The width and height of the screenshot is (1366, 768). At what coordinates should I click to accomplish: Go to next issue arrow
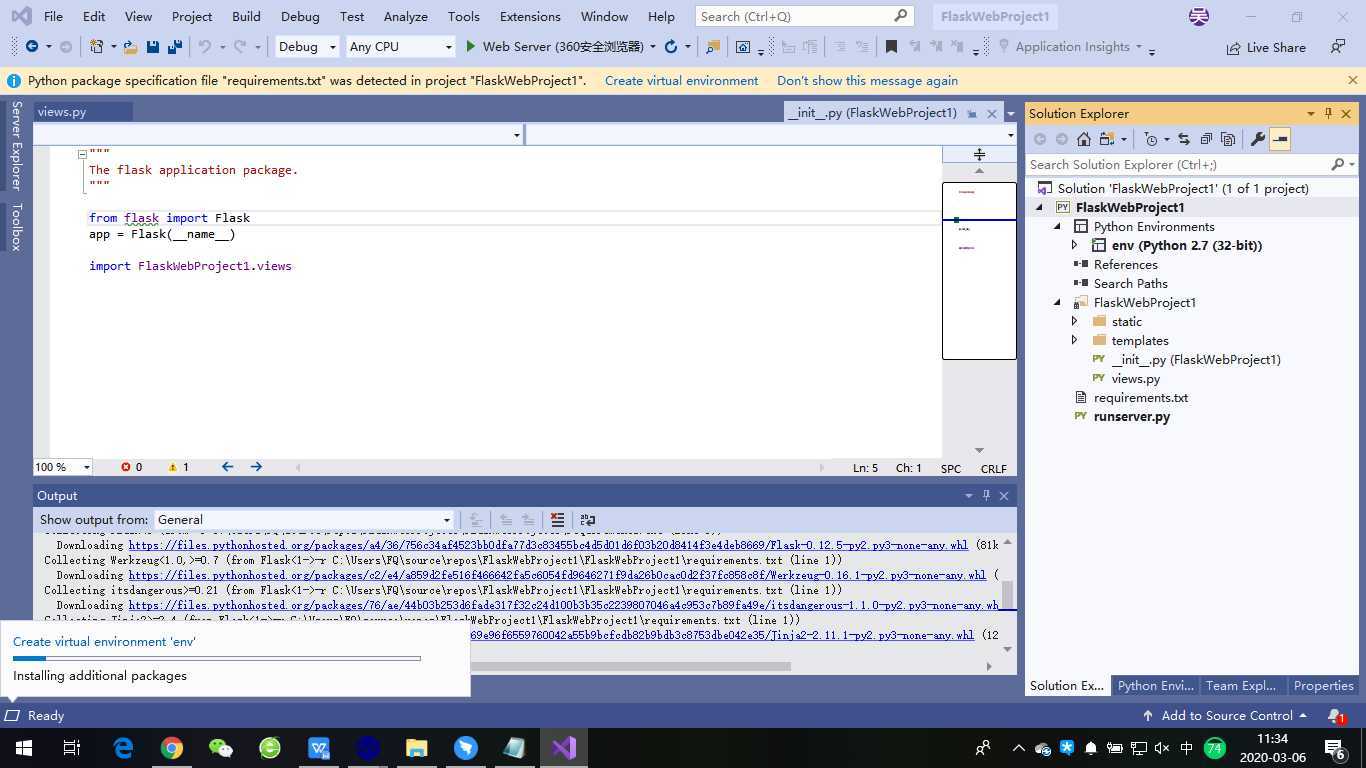click(x=256, y=467)
